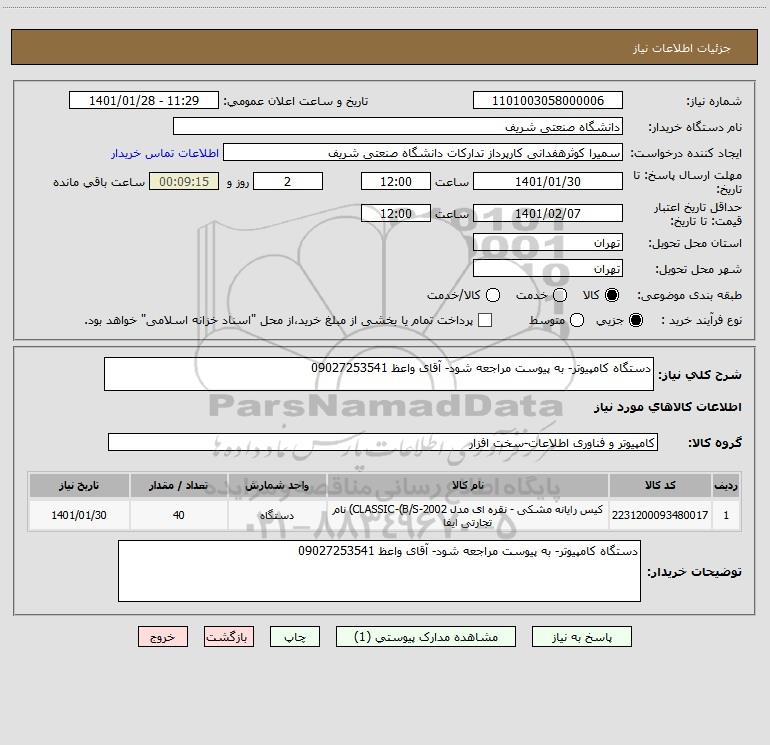
Task: Click price validity date 1401/02/07 field
Action: click(x=548, y=213)
